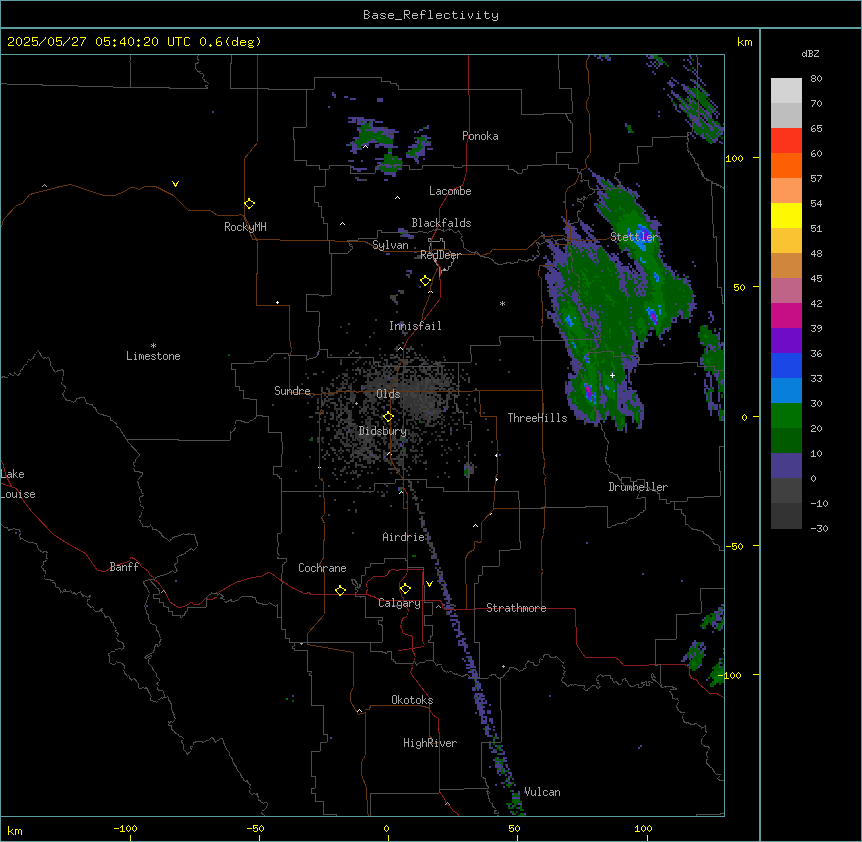Click the Limestone label
This screenshot has height=842, width=862.
click(153, 356)
